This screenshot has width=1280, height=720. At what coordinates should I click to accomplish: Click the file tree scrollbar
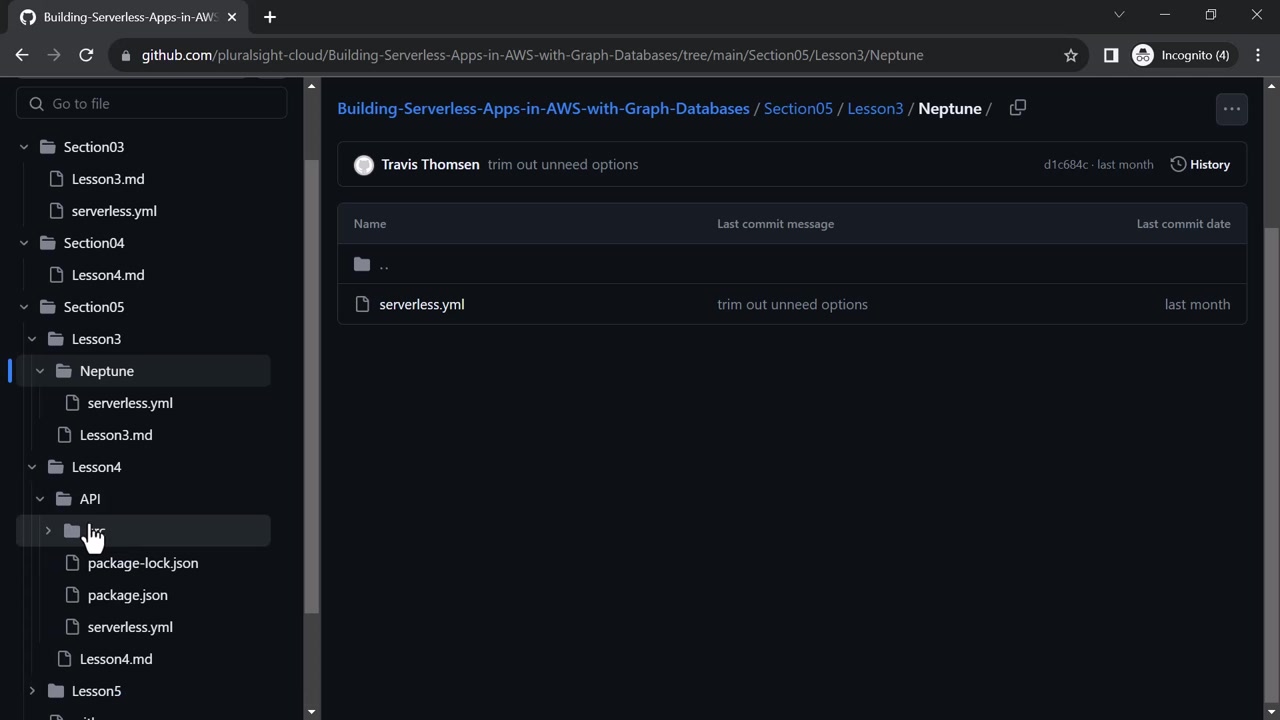click(x=312, y=385)
